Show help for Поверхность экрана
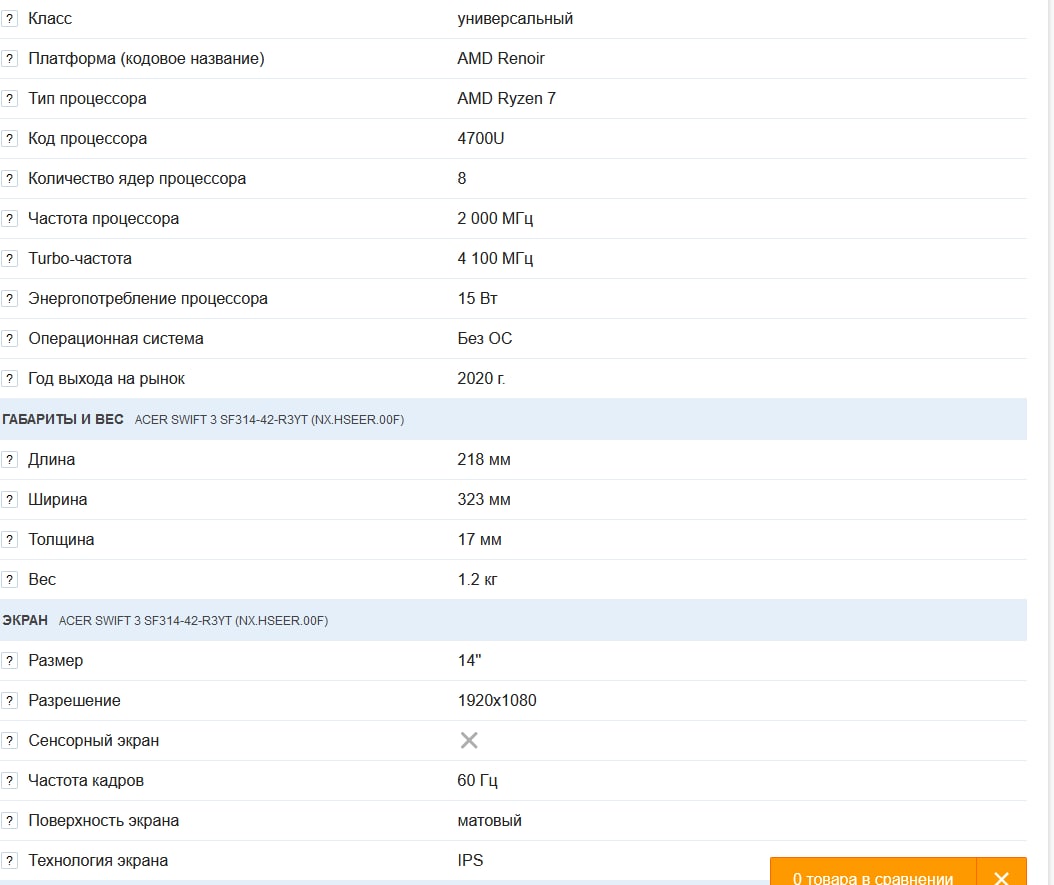 click(9, 820)
